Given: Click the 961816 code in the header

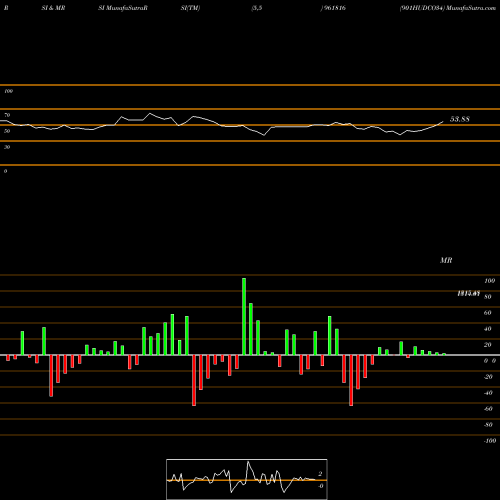Looking at the screenshot, I should pos(334,8).
